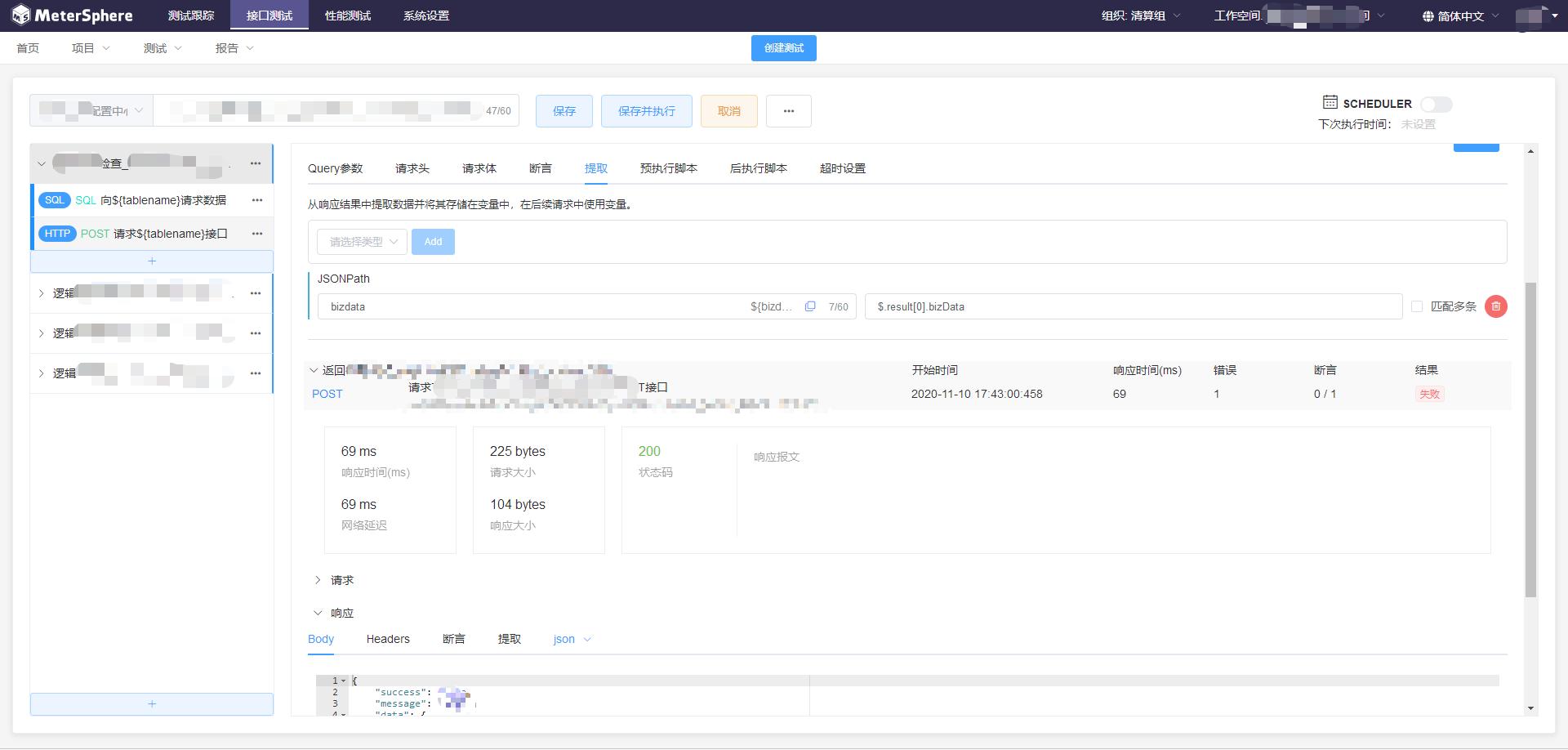
Task: Add a new step with the + button
Action: pos(152,261)
